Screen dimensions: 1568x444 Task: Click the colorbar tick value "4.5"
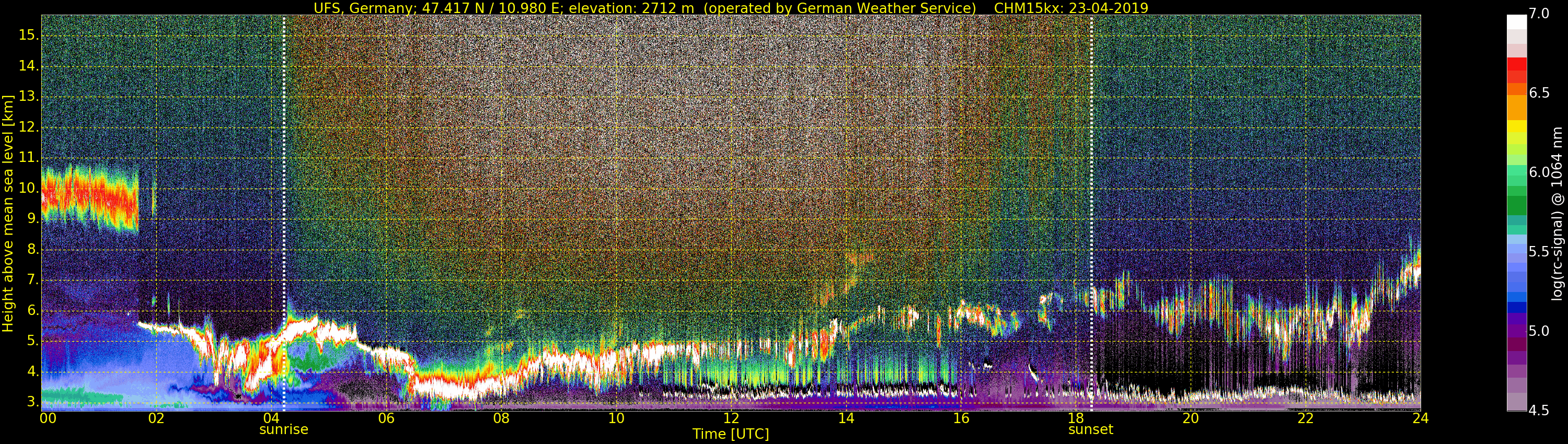click(x=1539, y=411)
